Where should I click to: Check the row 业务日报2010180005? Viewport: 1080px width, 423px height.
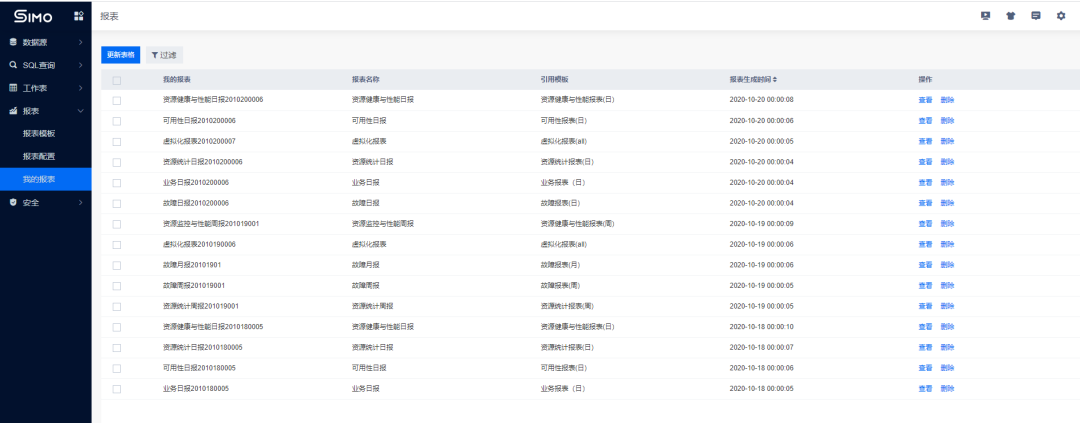pyautogui.click(x=116, y=389)
